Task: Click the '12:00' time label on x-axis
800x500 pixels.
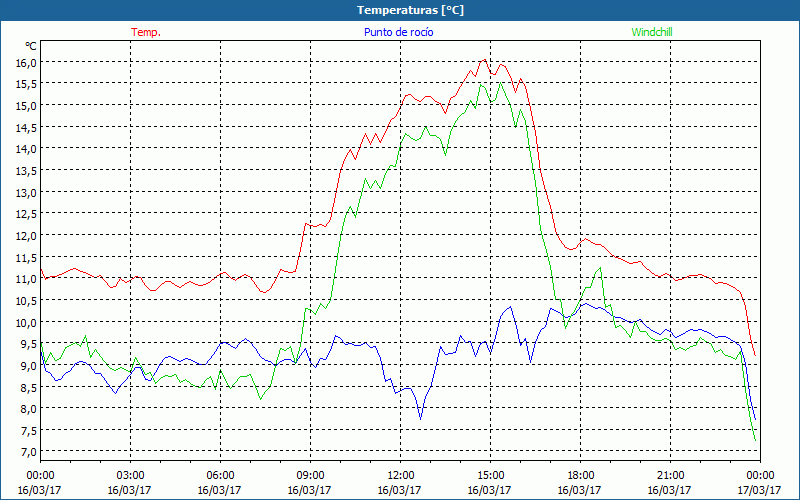Action: pos(400,476)
